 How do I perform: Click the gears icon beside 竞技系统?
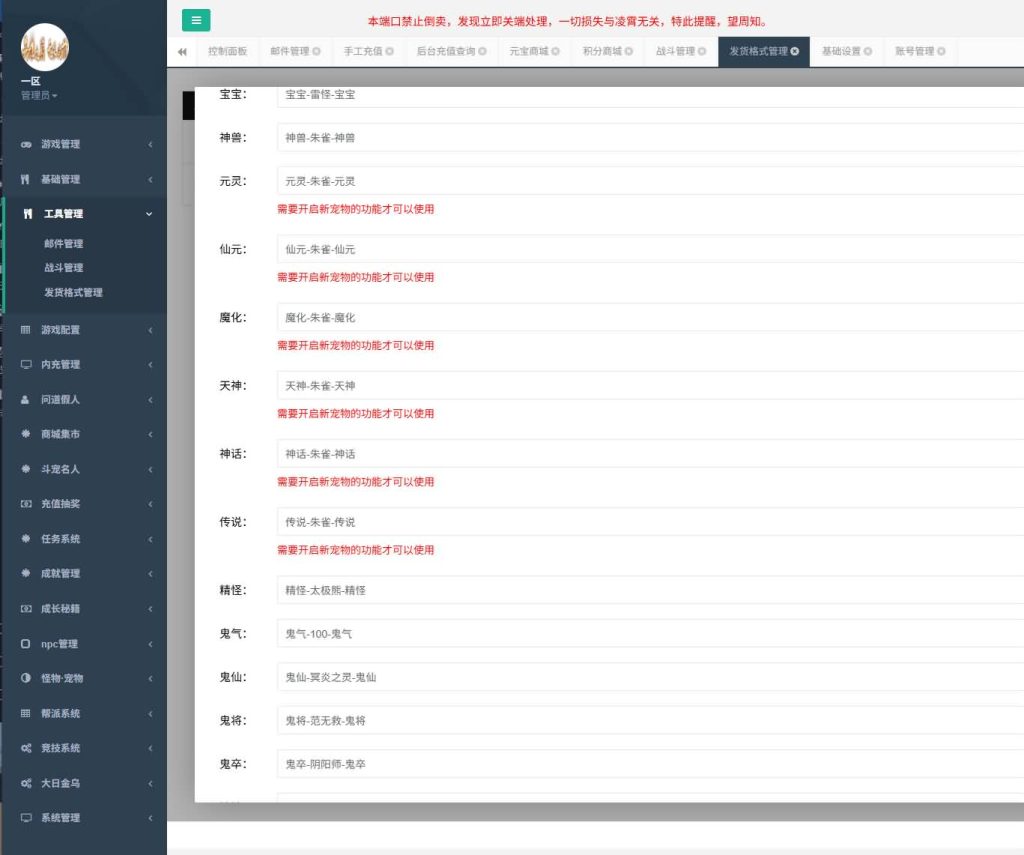click(x=25, y=748)
